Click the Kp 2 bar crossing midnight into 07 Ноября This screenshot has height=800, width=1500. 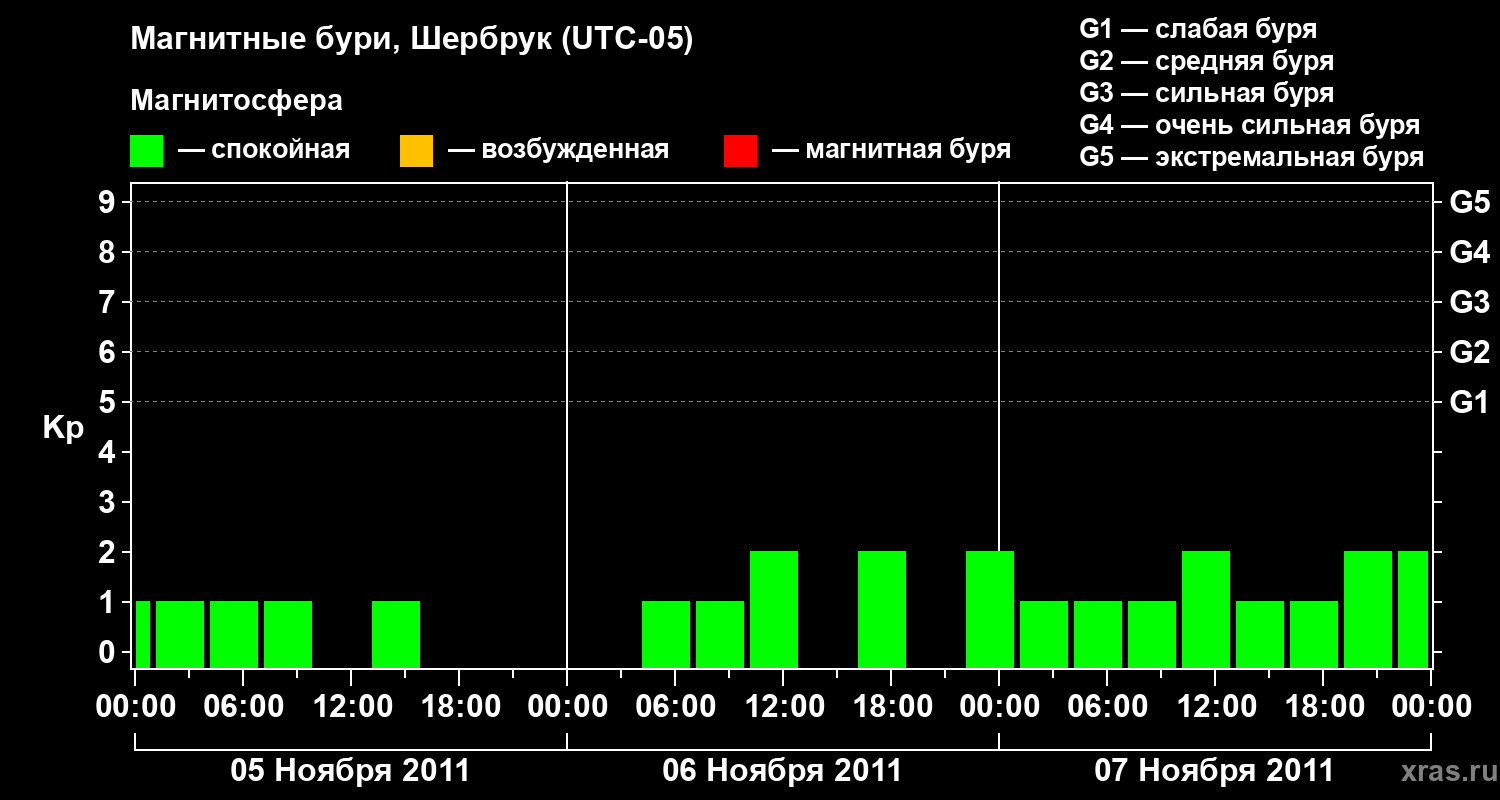coord(990,609)
